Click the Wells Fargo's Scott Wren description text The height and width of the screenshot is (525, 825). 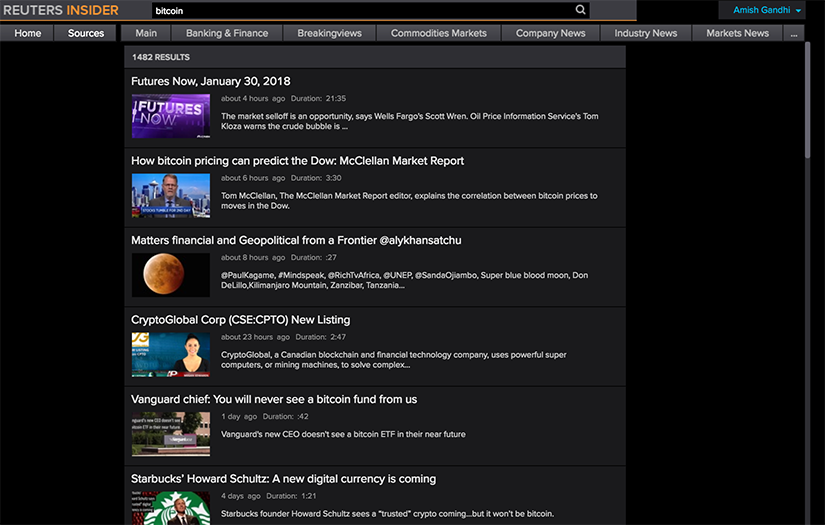tap(409, 121)
